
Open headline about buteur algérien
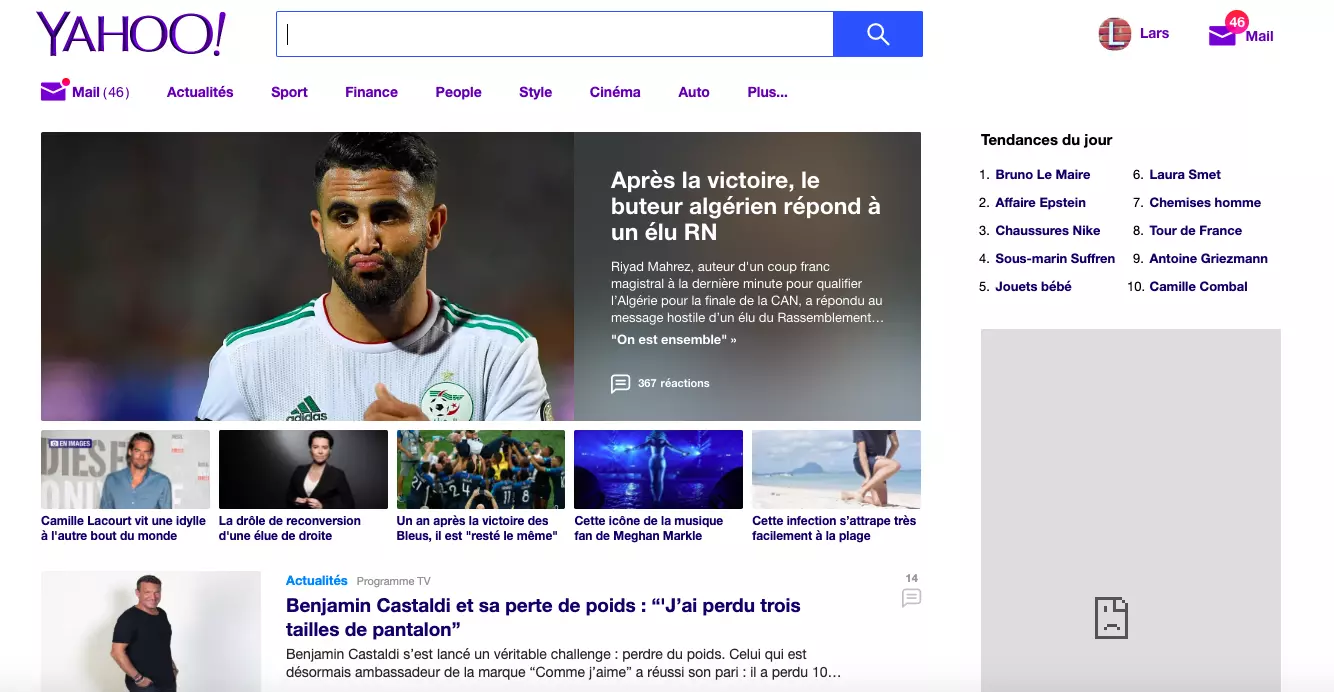(x=746, y=206)
